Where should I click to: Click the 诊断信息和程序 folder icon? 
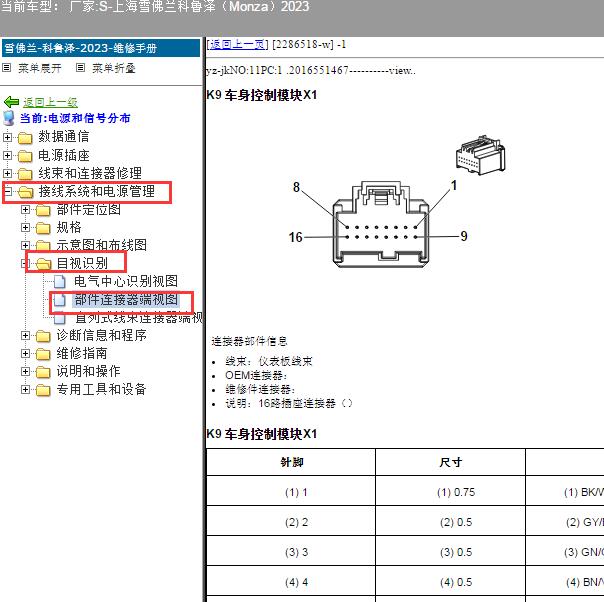pos(43,336)
